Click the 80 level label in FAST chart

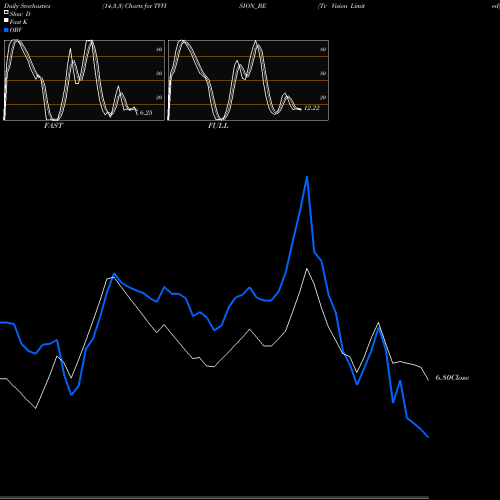coord(159,49)
